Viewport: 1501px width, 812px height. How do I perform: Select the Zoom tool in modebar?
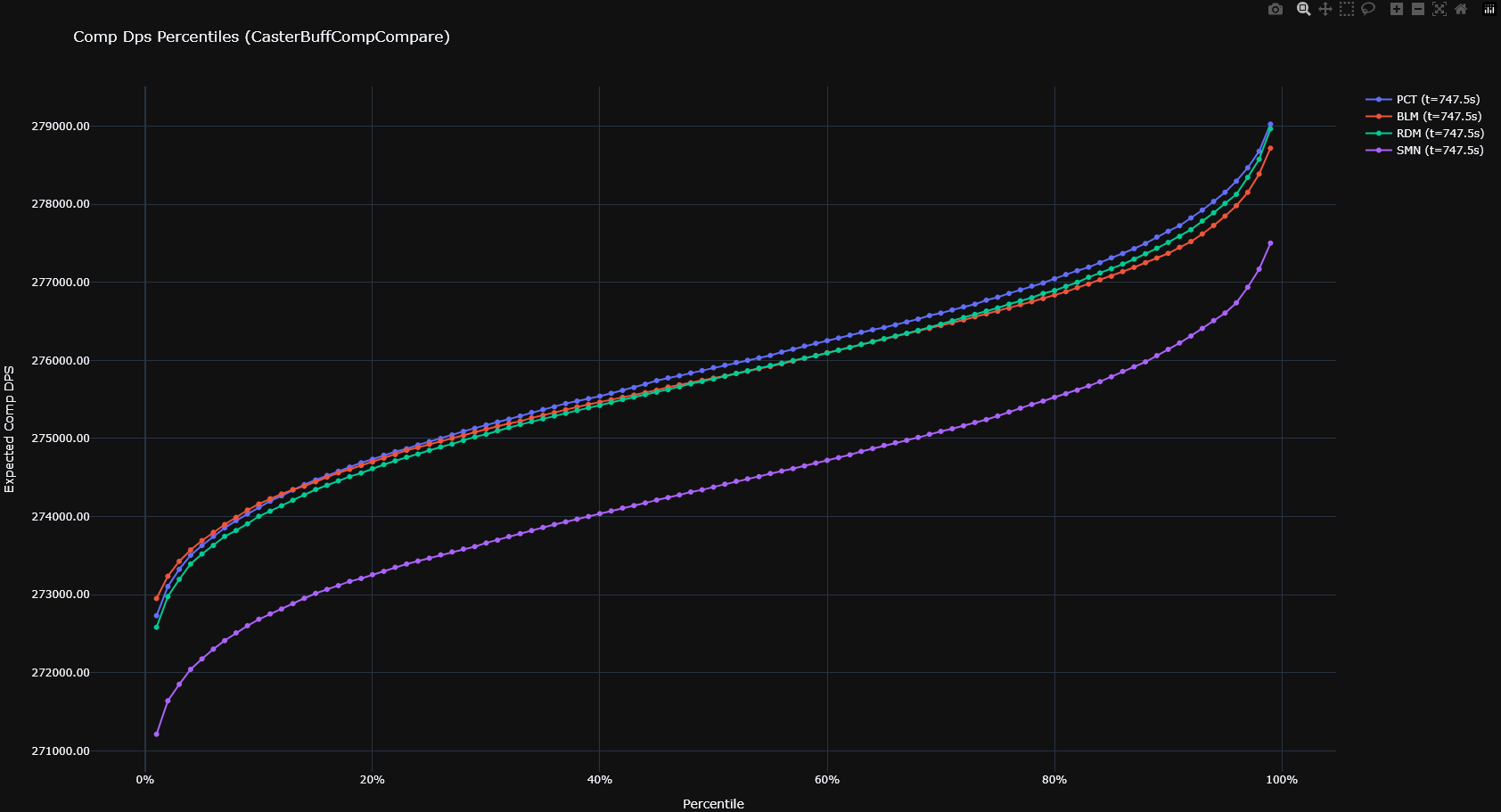1303,9
